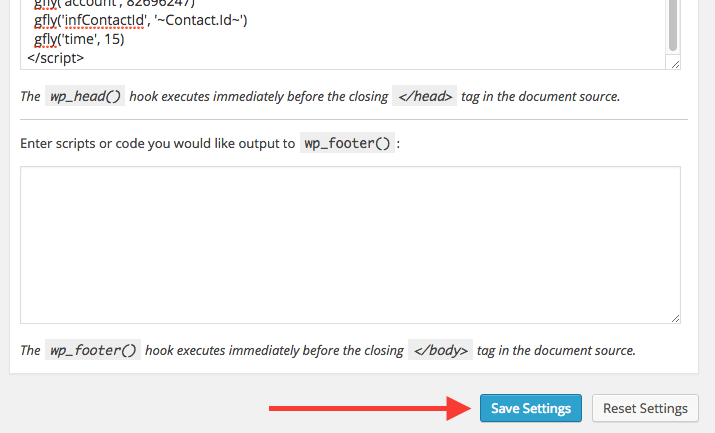Place cursor on the closing </script> line

pos(56,58)
